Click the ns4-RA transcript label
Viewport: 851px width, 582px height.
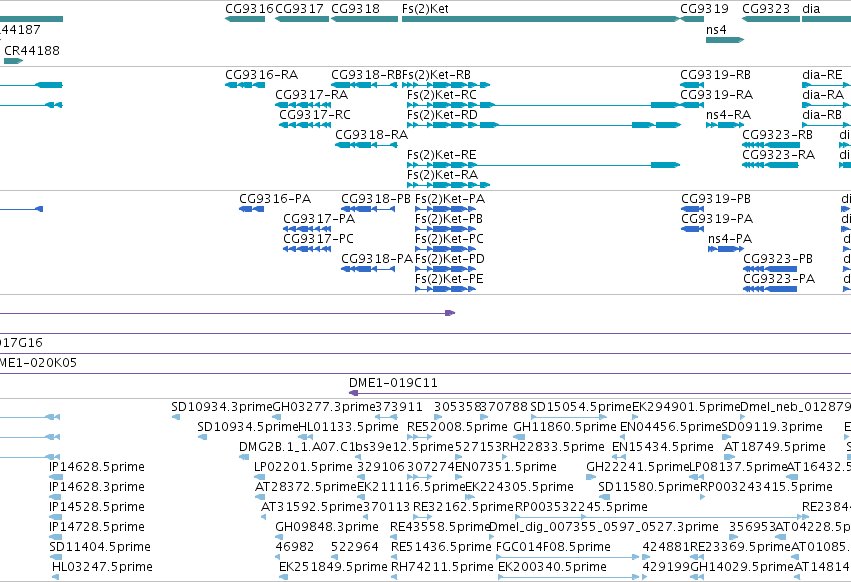[728, 115]
